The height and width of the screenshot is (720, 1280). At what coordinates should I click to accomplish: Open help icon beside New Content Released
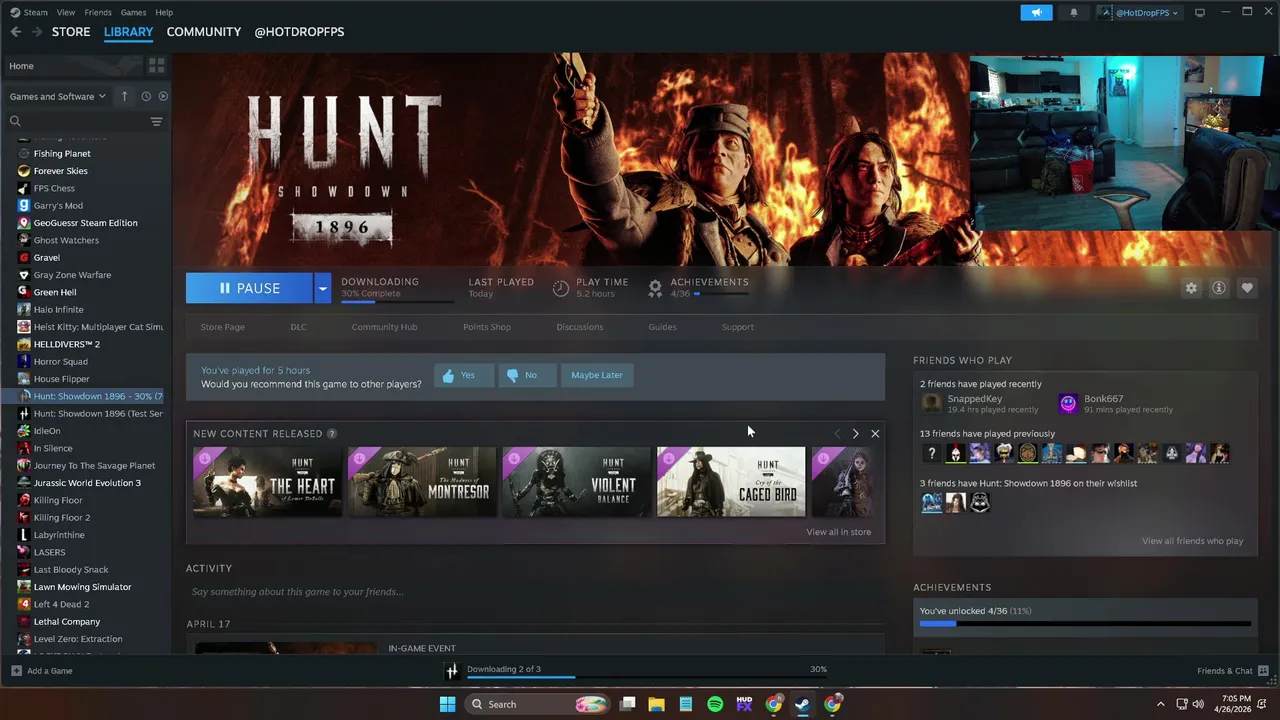click(x=332, y=434)
